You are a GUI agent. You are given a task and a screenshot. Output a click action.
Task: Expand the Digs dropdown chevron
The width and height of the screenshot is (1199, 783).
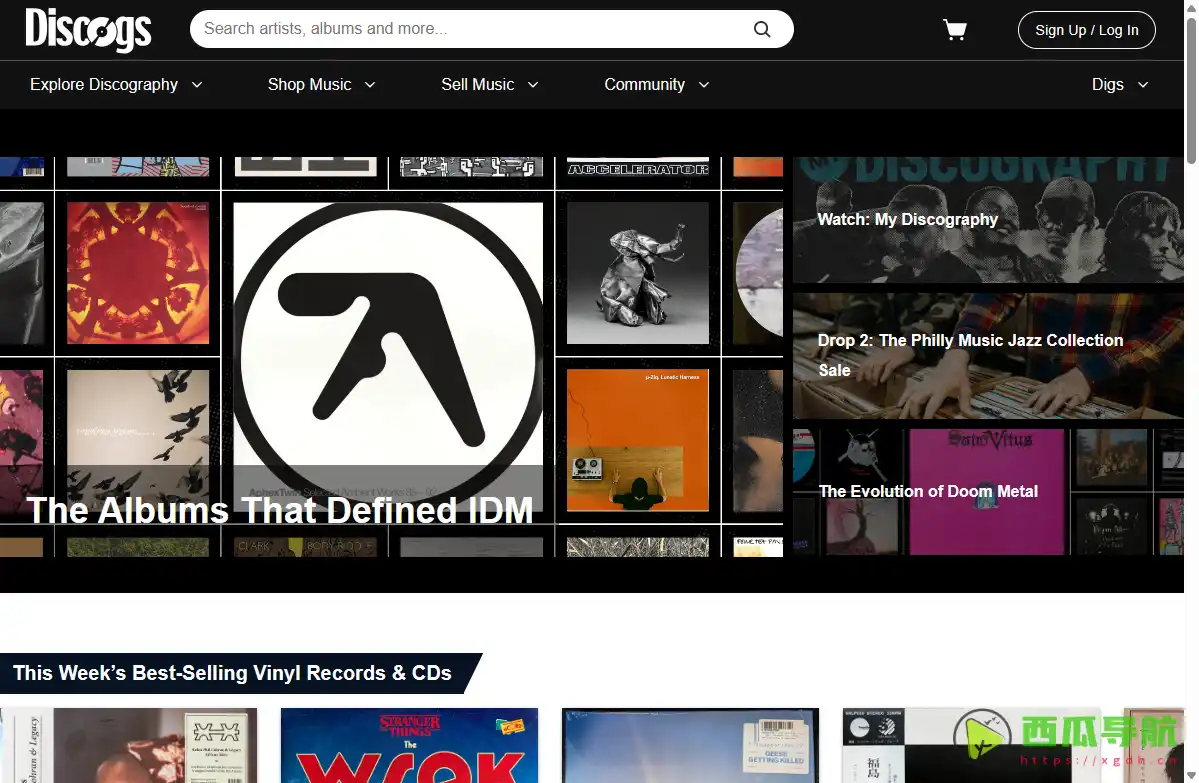click(1143, 85)
